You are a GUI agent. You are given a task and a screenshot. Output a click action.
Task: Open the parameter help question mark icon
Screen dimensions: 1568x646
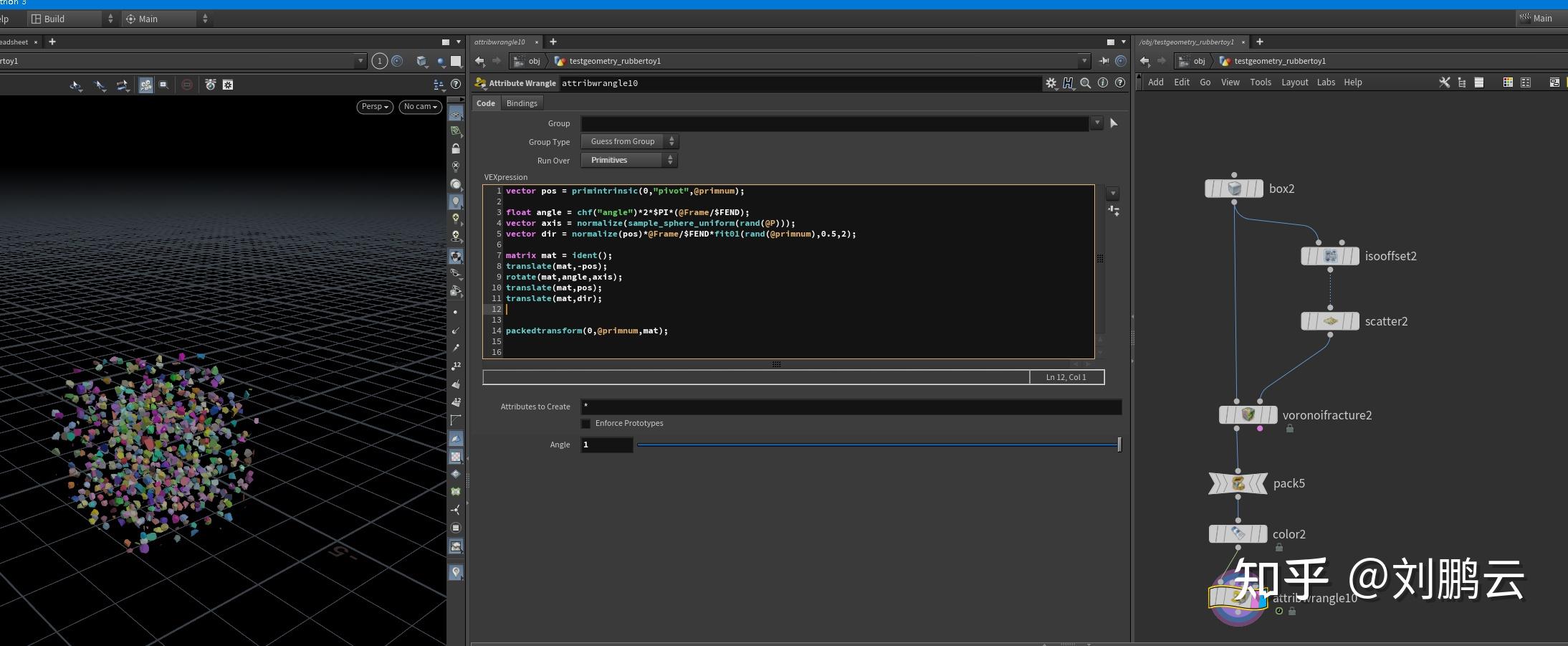[1120, 83]
